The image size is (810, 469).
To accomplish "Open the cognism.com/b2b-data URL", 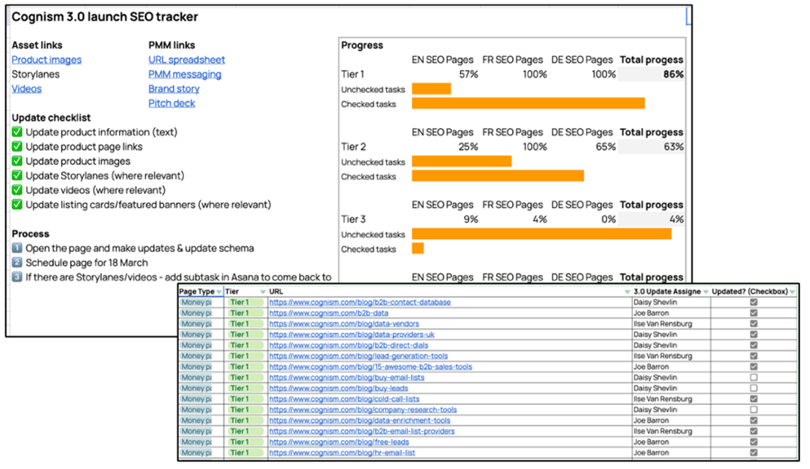I will [329, 313].
